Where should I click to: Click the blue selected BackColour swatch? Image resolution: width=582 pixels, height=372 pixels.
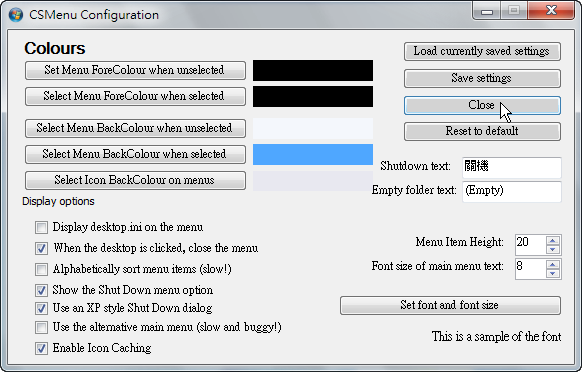(x=313, y=154)
